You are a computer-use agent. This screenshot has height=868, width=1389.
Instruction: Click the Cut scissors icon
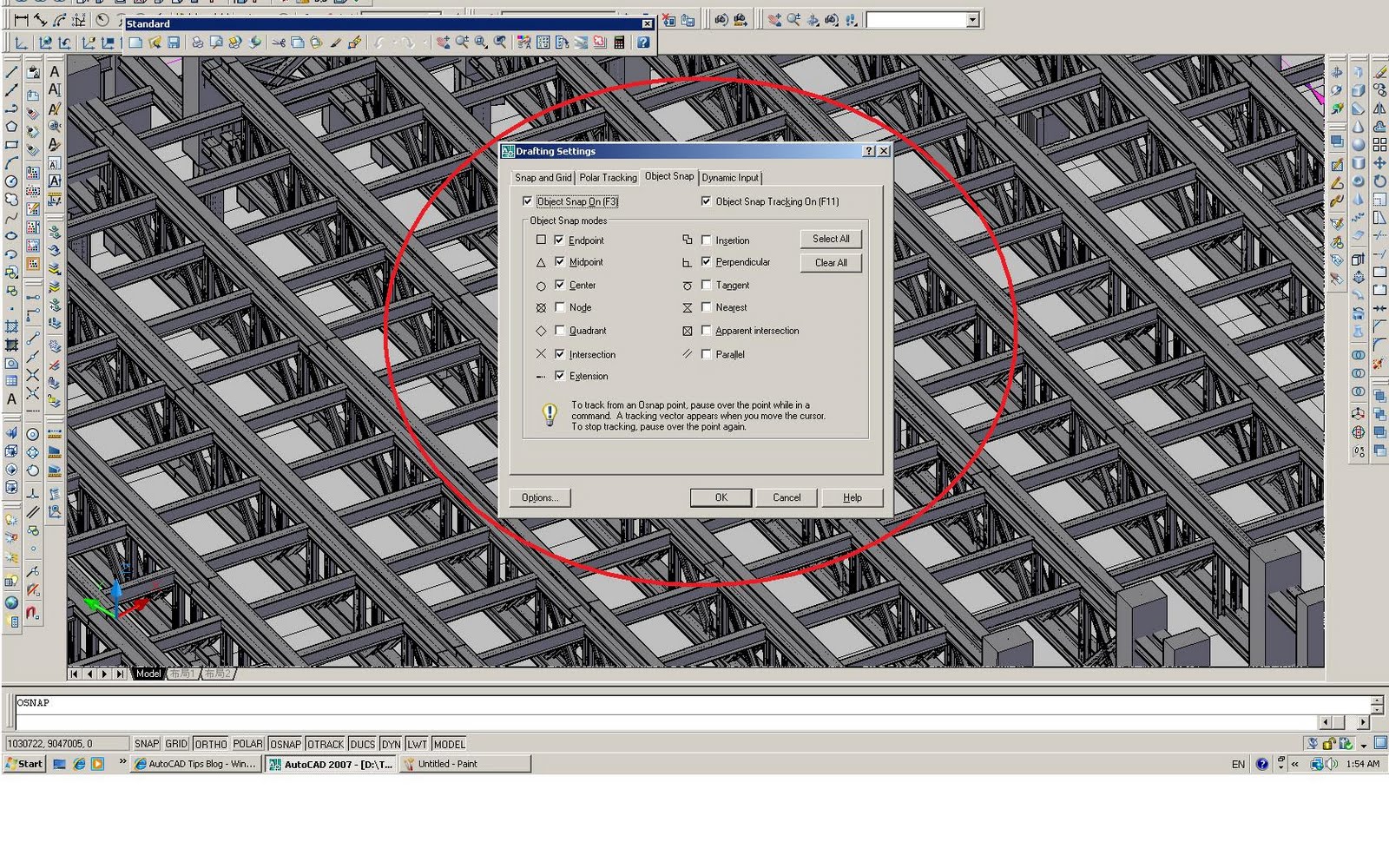pos(279,43)
